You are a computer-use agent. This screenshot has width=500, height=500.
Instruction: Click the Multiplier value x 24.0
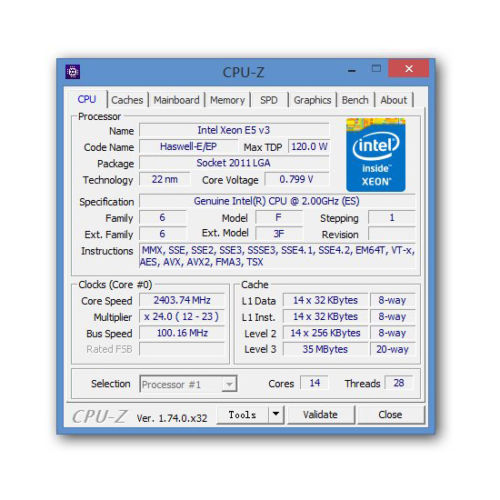pyautogui.click(x=182, y=316)
